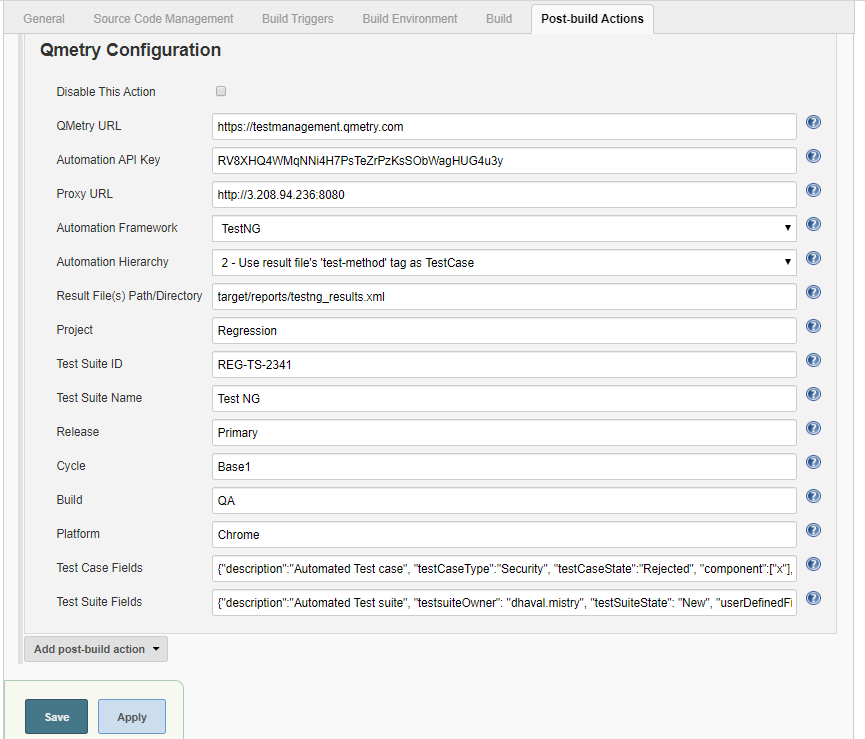The image size is (865, 739).
Task: Click the Test Suite Fields label
Action: tap(99, 602)
